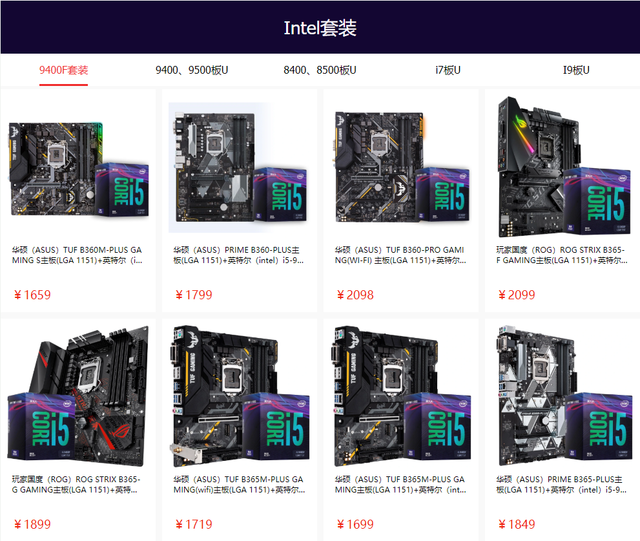640x541 pixels.
Task: Open the ROG STRIX B365-F GAMING title link
Action: [562, 255]
